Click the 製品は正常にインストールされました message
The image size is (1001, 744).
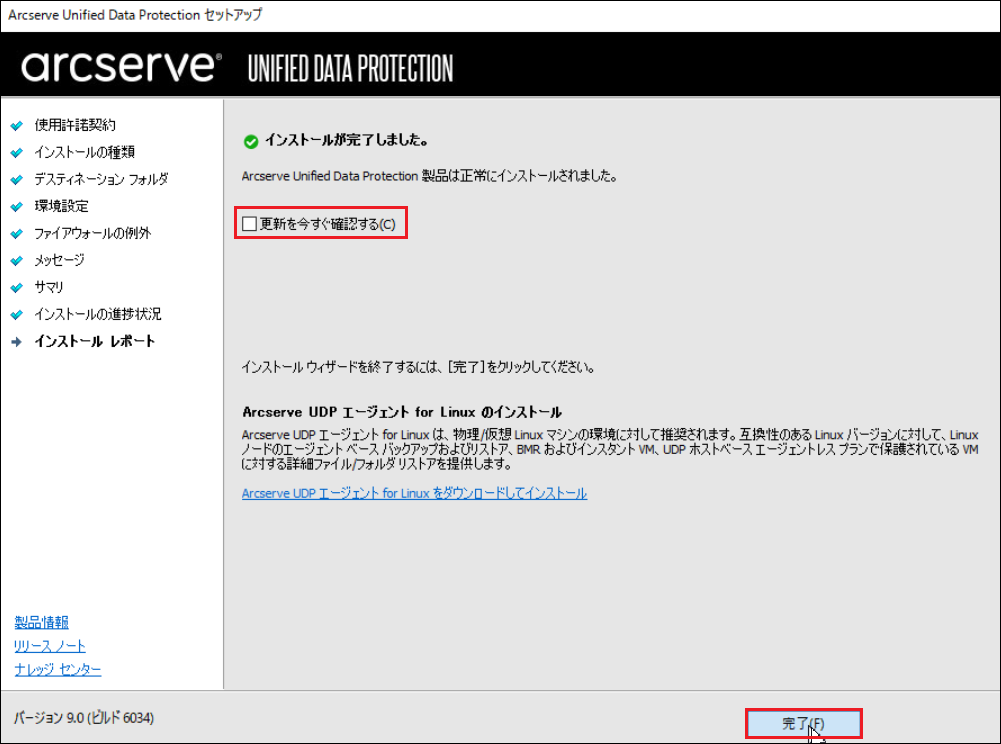click(430, 176)
